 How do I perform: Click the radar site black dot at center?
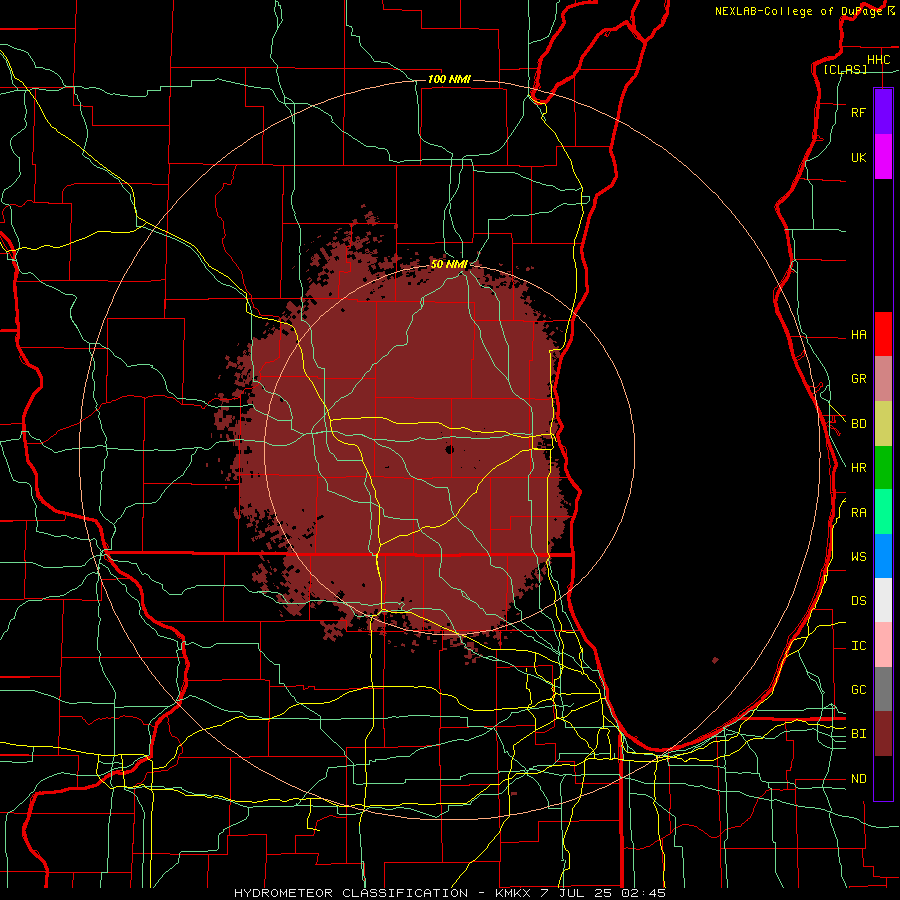[449, 449]
